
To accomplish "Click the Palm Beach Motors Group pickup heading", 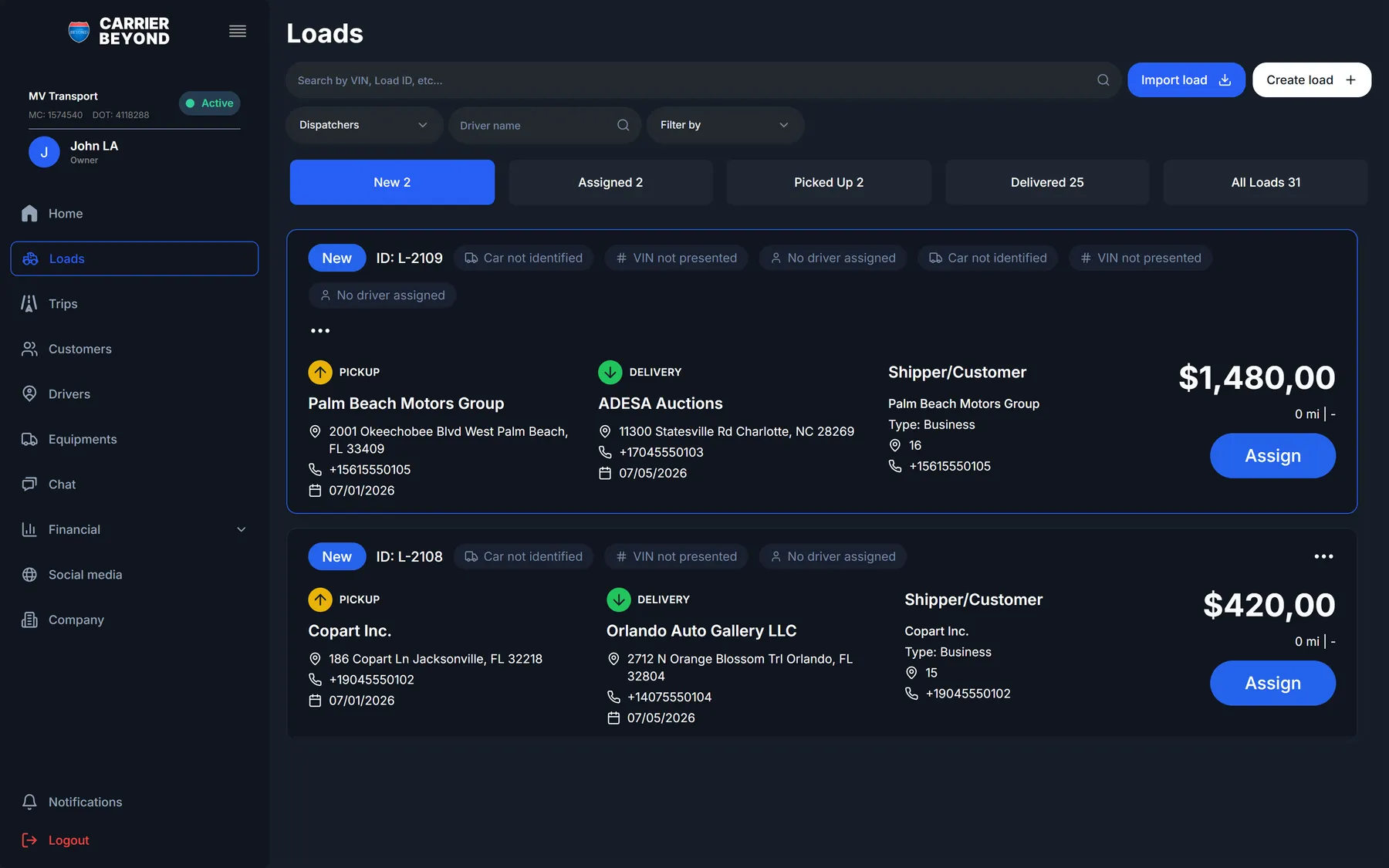I will [406, 404].
